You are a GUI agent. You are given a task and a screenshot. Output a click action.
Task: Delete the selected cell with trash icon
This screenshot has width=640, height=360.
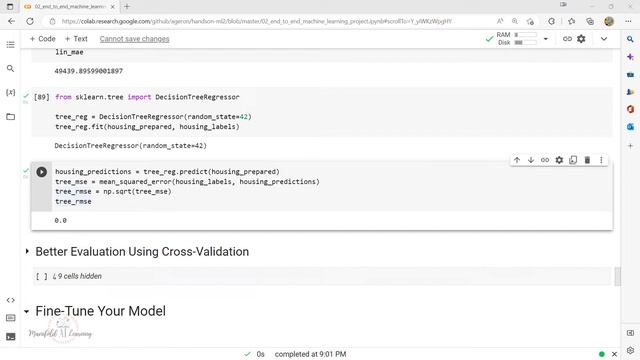pos(587,160)
